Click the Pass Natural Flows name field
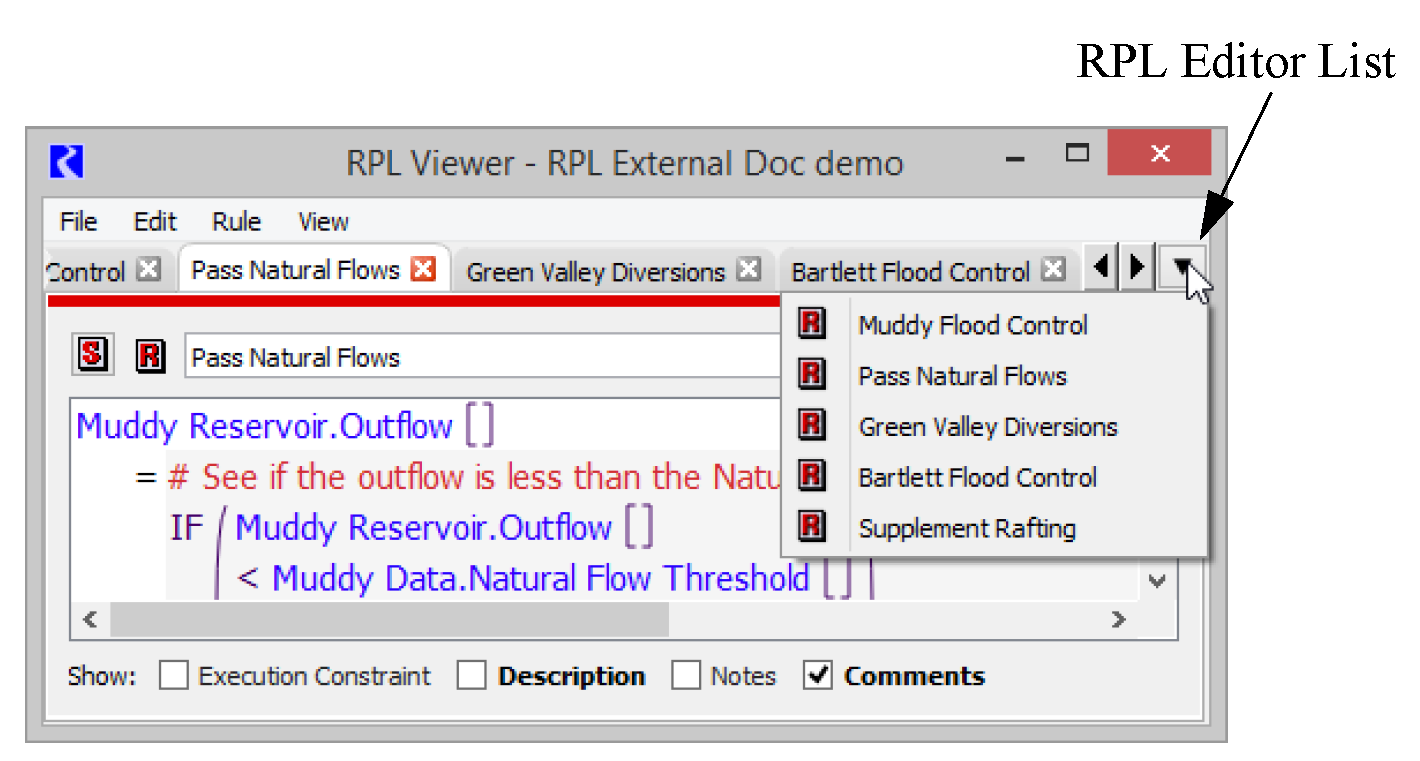 [x=480, y=357]
